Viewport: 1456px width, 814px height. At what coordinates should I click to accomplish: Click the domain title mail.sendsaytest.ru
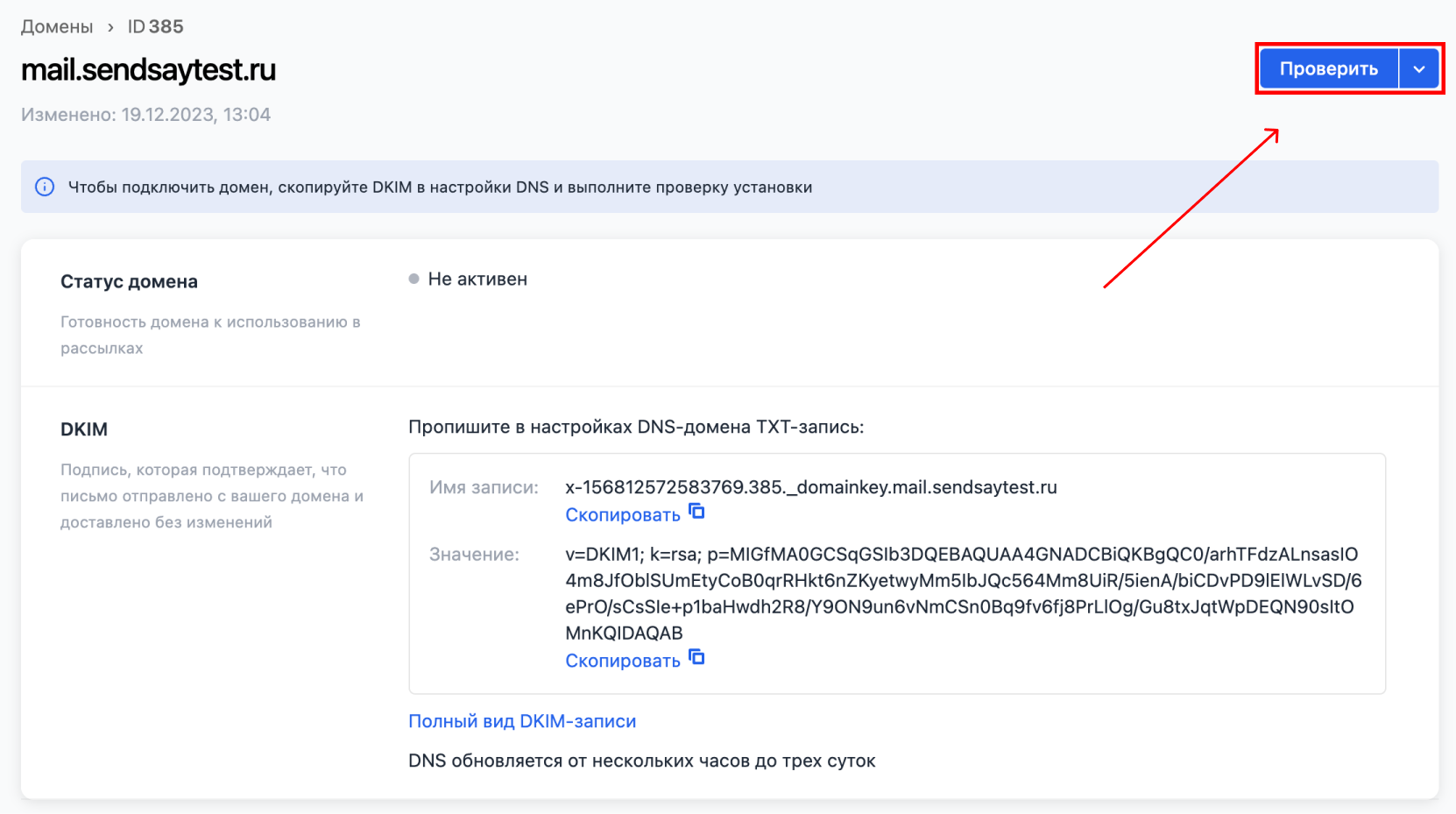(148, 70)
